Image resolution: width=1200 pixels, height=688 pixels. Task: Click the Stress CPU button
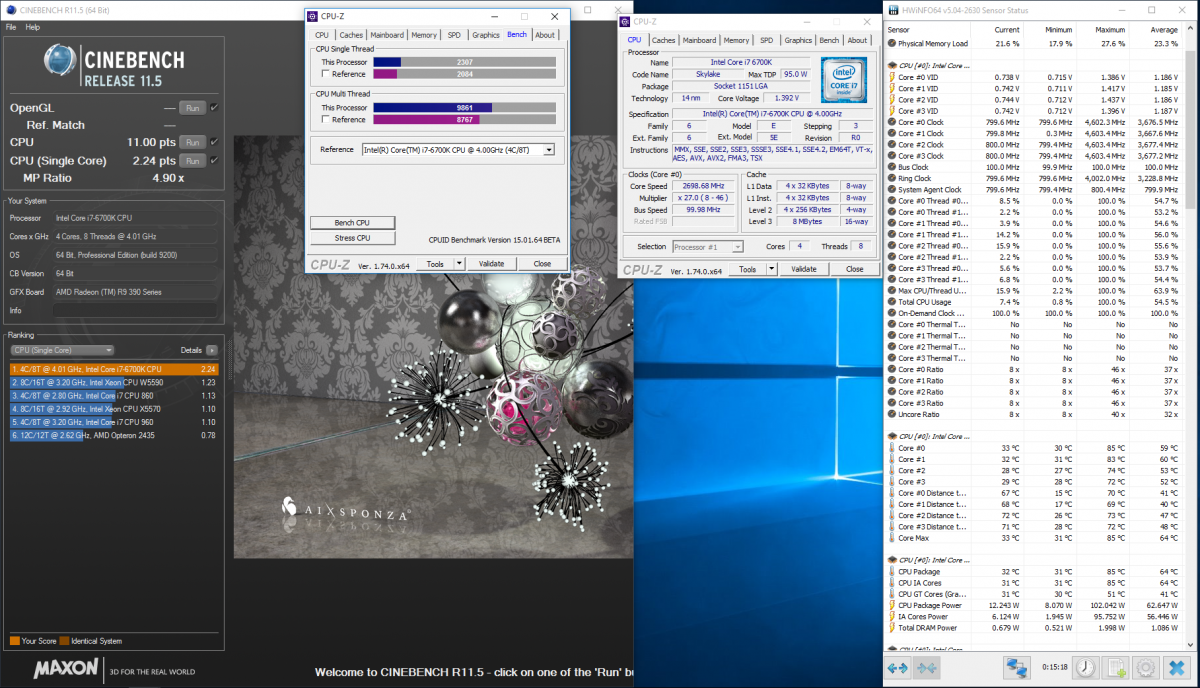pos(353,238)
